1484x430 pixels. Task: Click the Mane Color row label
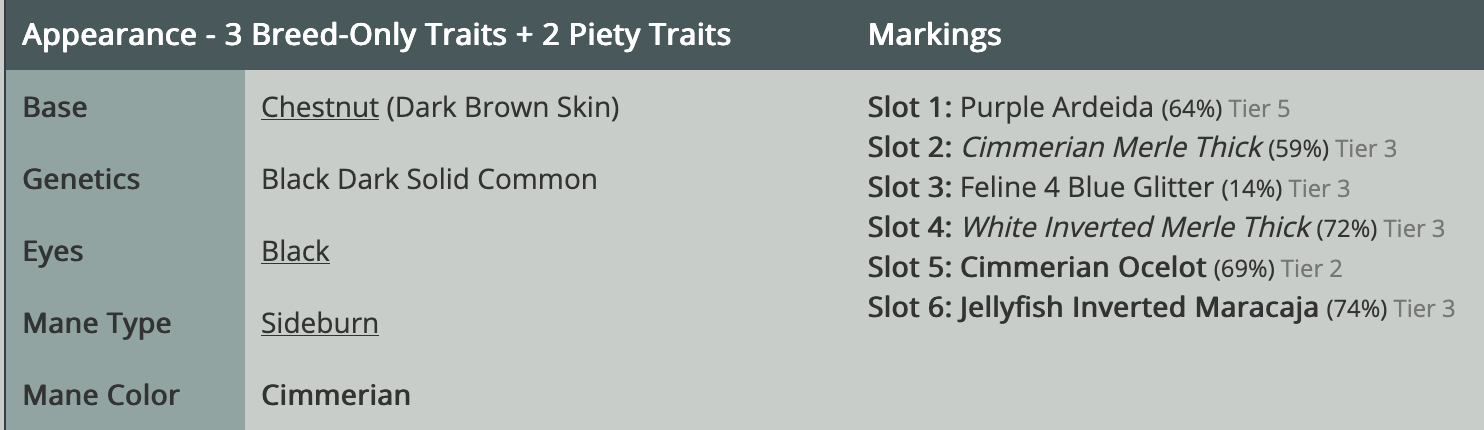101,395
